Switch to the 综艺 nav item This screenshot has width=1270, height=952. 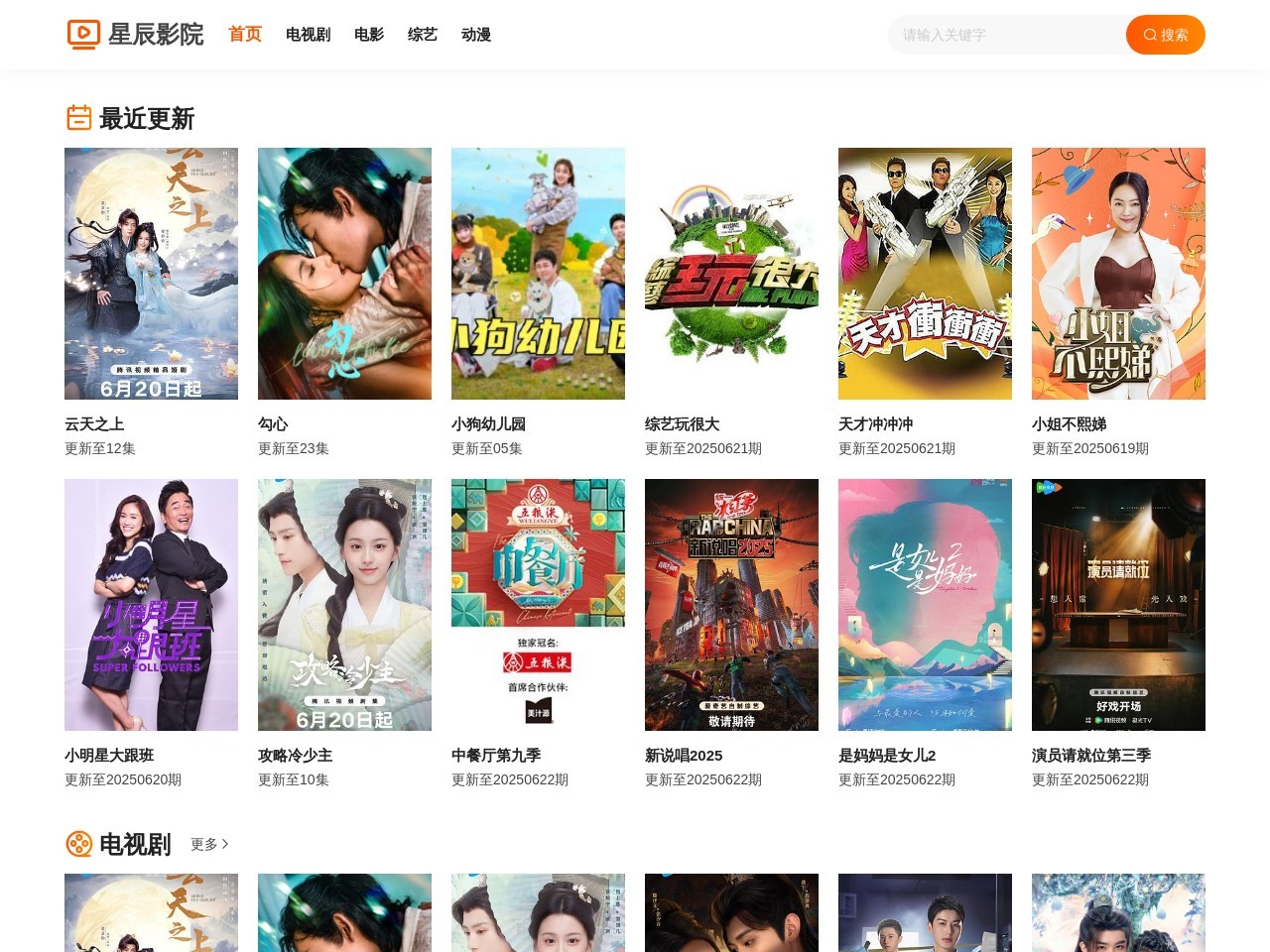[423, 35]
